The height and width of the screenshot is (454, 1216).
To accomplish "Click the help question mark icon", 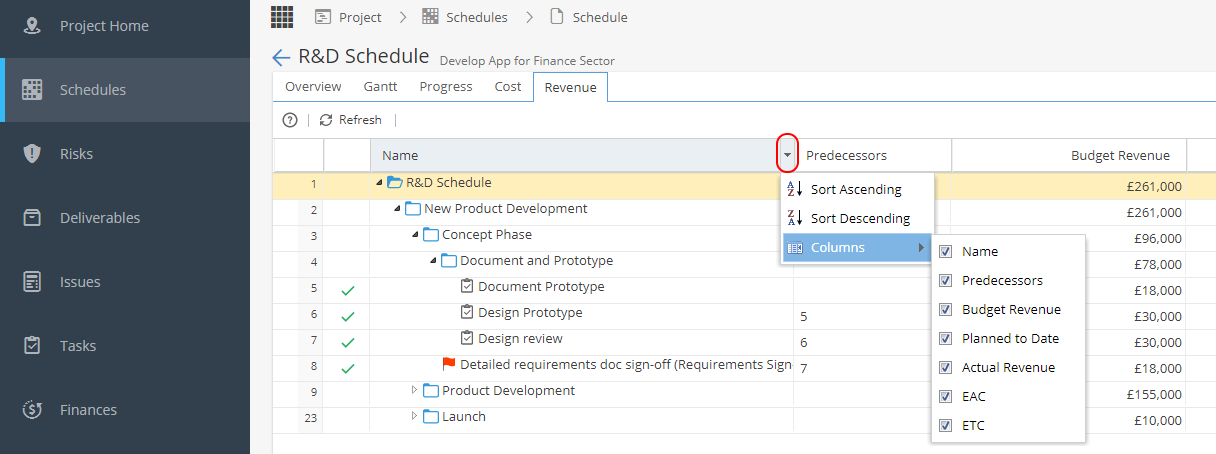I will click(x=290, y=120).
